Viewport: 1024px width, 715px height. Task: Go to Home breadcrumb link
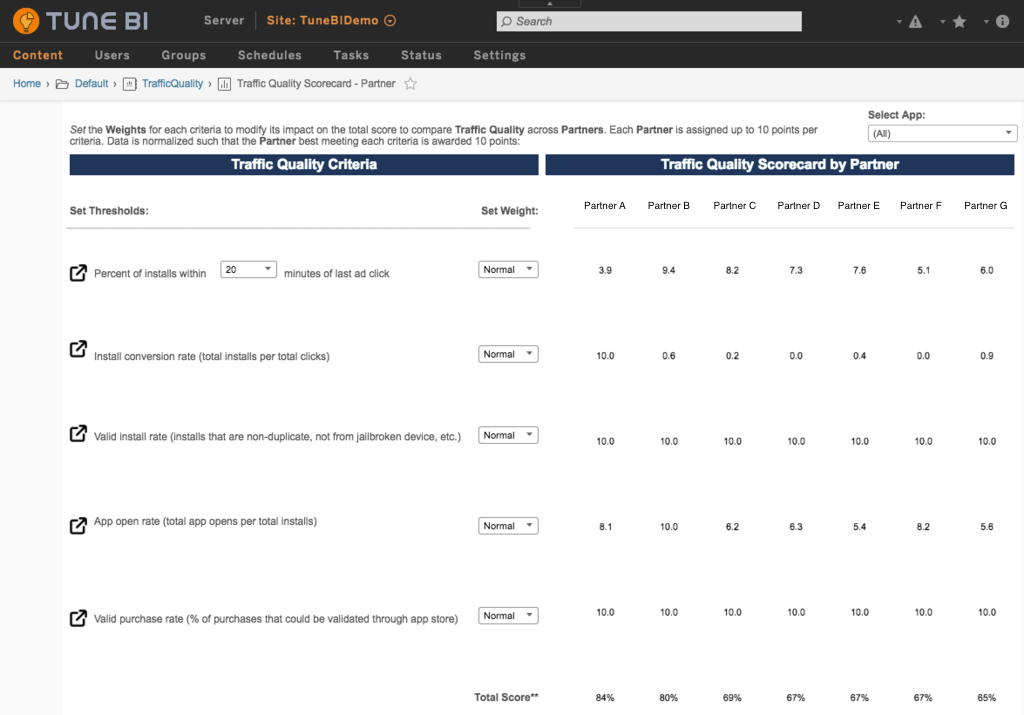point(27,84)
